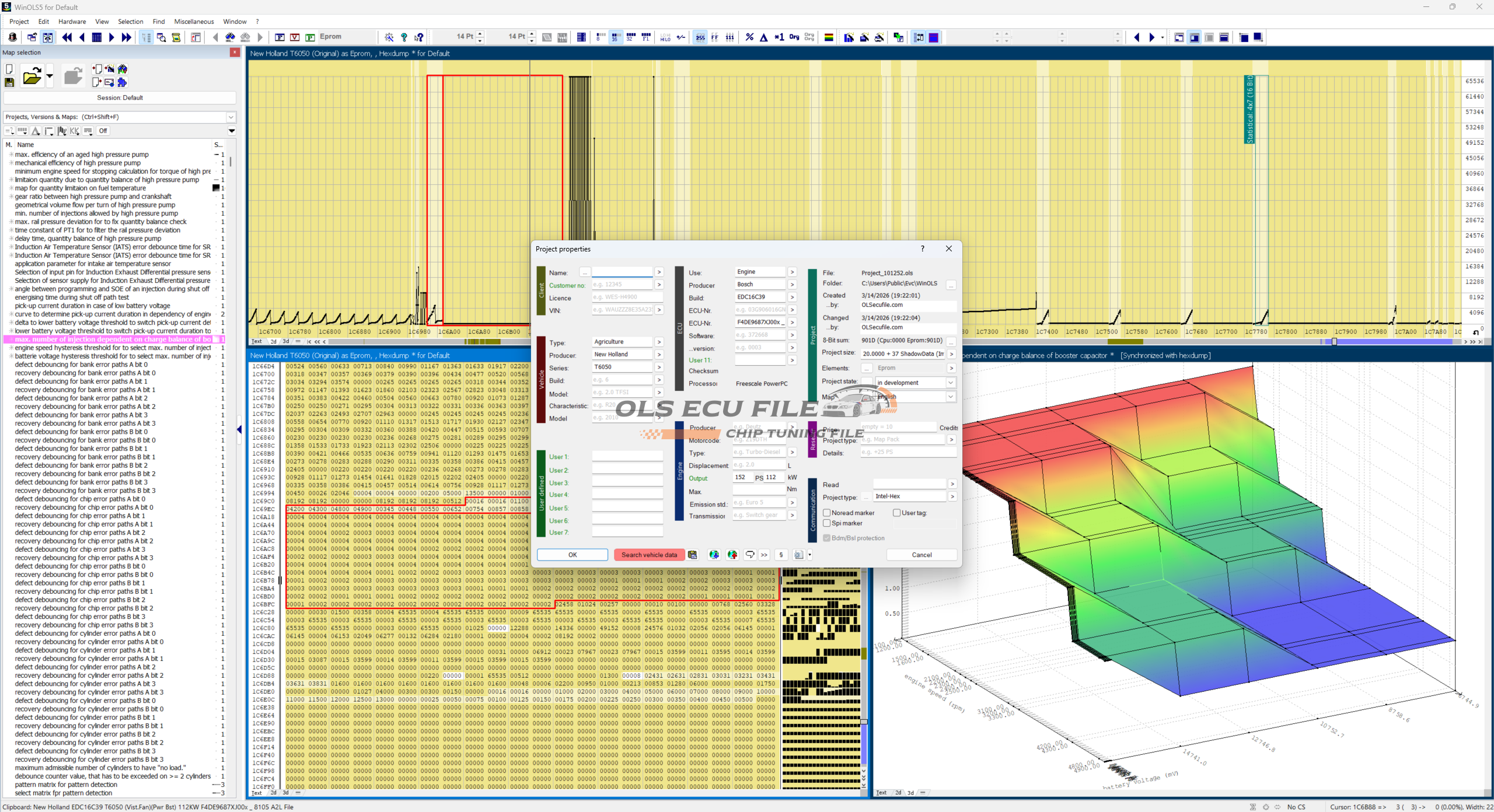
Task: Click the rainbow color palette icon
Action: point(829,37)
